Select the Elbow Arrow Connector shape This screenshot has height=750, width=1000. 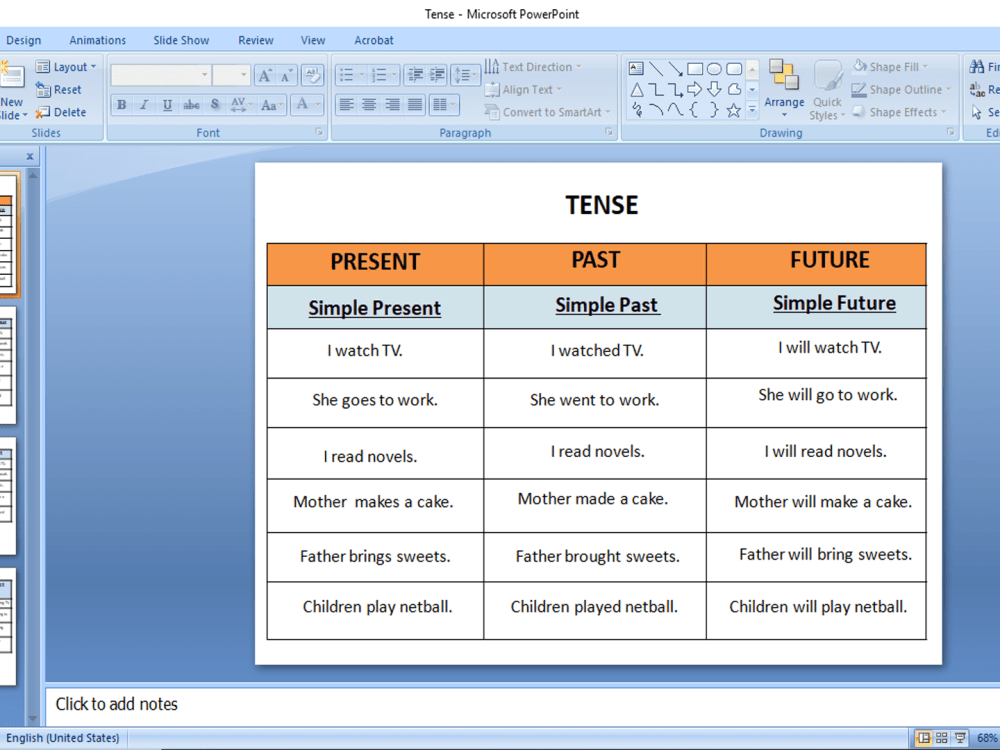coord(675,89)
